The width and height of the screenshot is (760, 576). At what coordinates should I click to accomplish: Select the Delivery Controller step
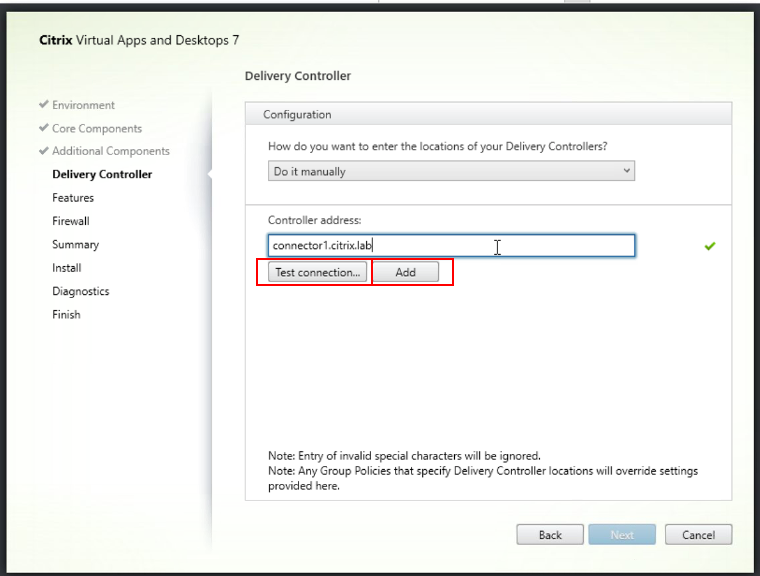point(102,175)
